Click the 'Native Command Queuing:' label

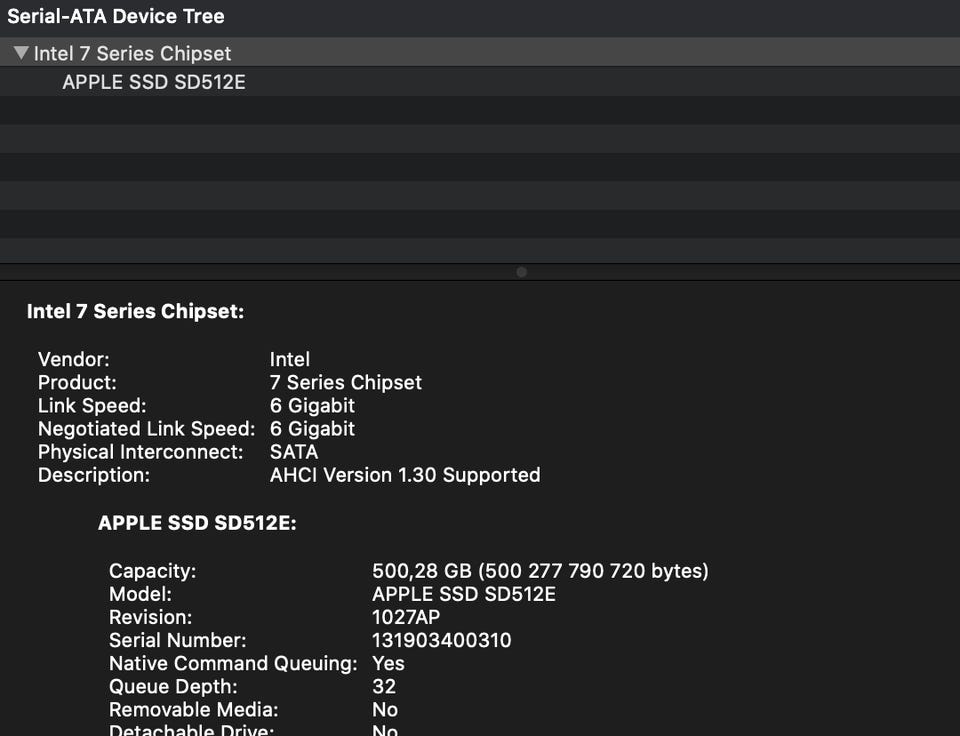[x=233, y=664]
